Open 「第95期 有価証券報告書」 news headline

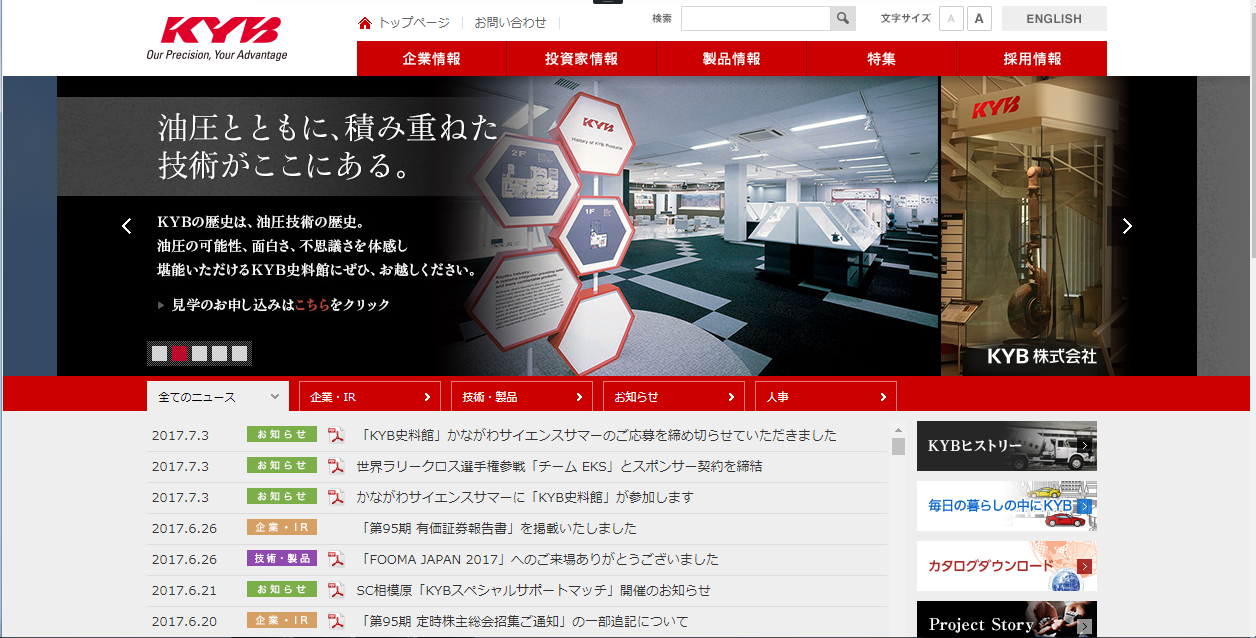[x=496, y=528]
